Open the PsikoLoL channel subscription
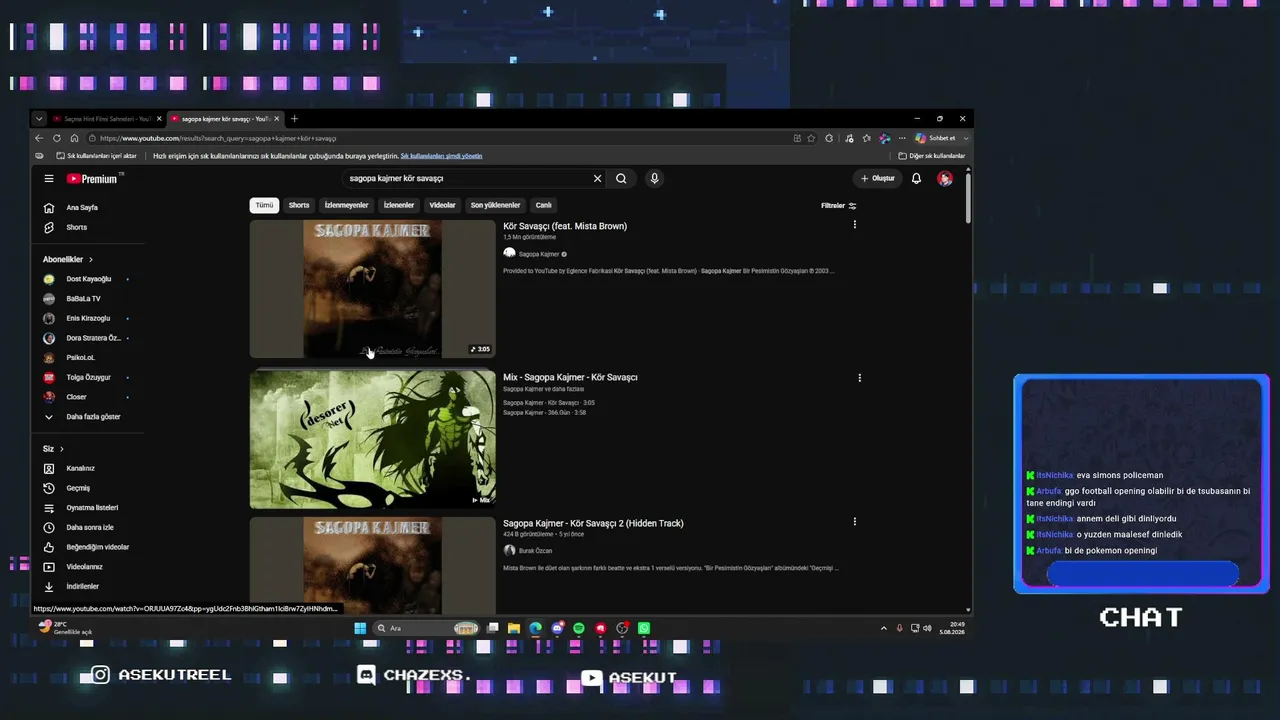The height and width of the screenshot is (720, 1280). click(79, 358)
